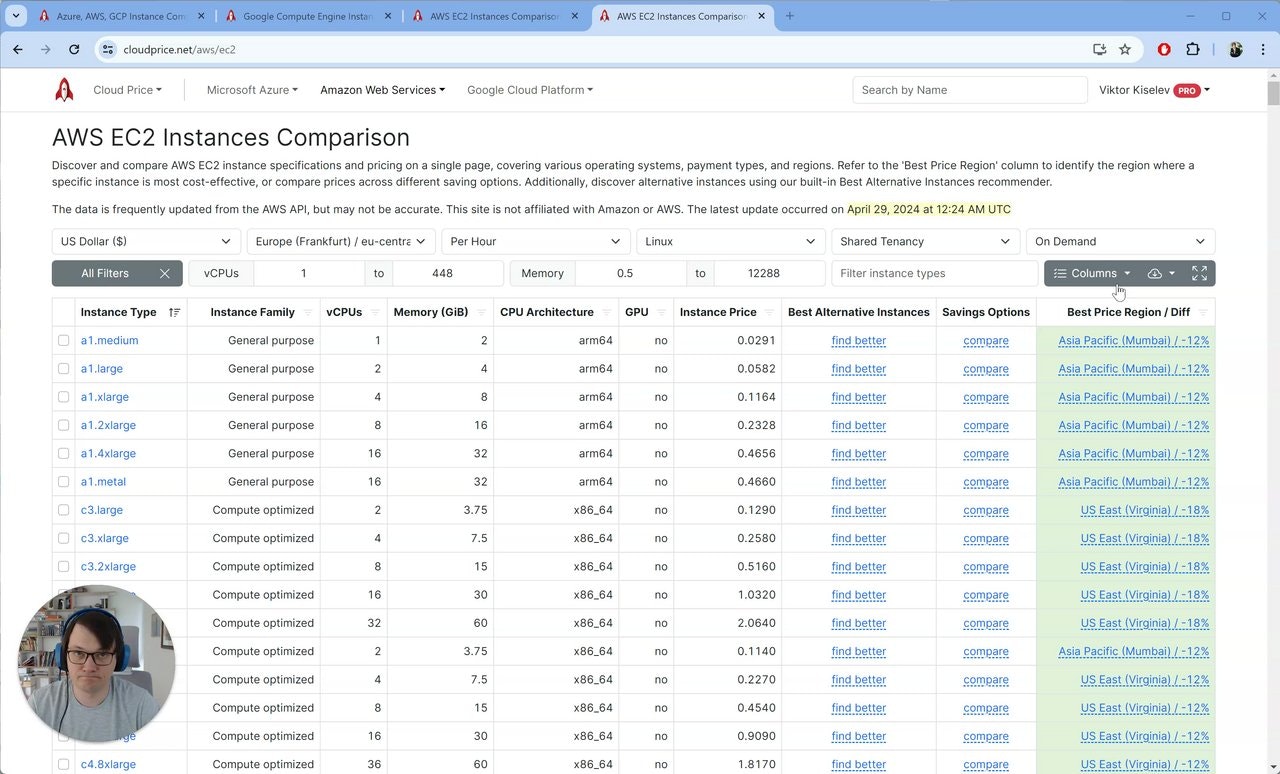
Task: Open the browser extensions puzzle icon
Action: pos(1193,49)
